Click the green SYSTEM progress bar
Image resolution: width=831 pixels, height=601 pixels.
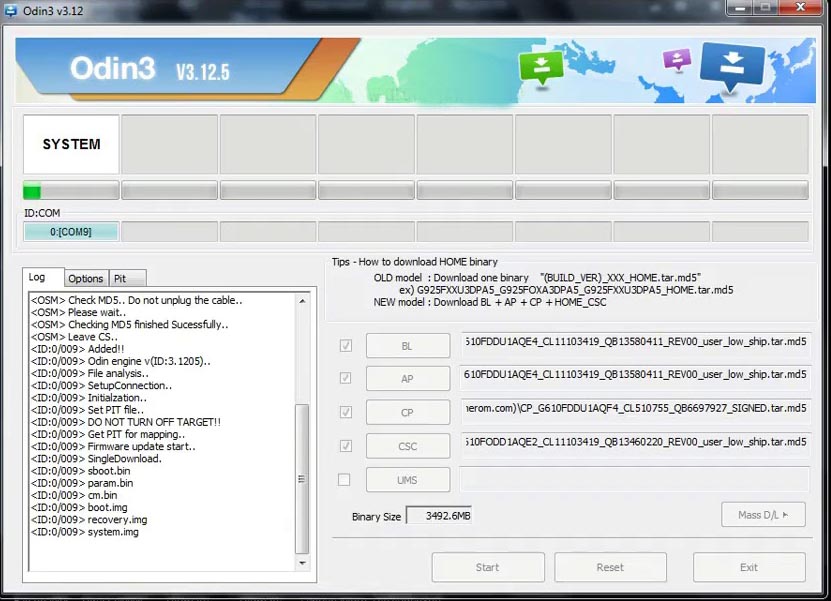point(71,190)
